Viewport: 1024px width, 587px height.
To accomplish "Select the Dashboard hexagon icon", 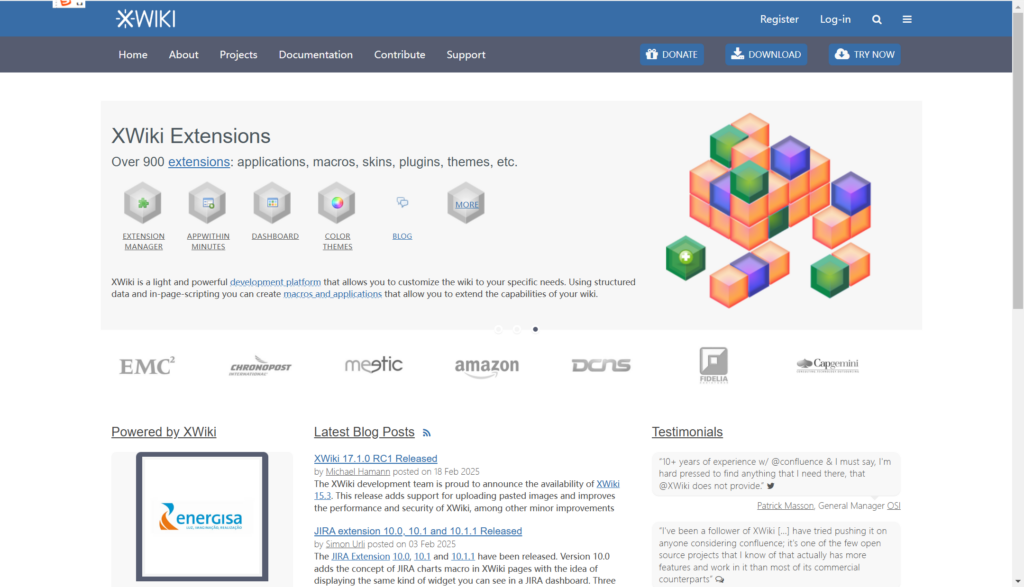I will (272, 203).
